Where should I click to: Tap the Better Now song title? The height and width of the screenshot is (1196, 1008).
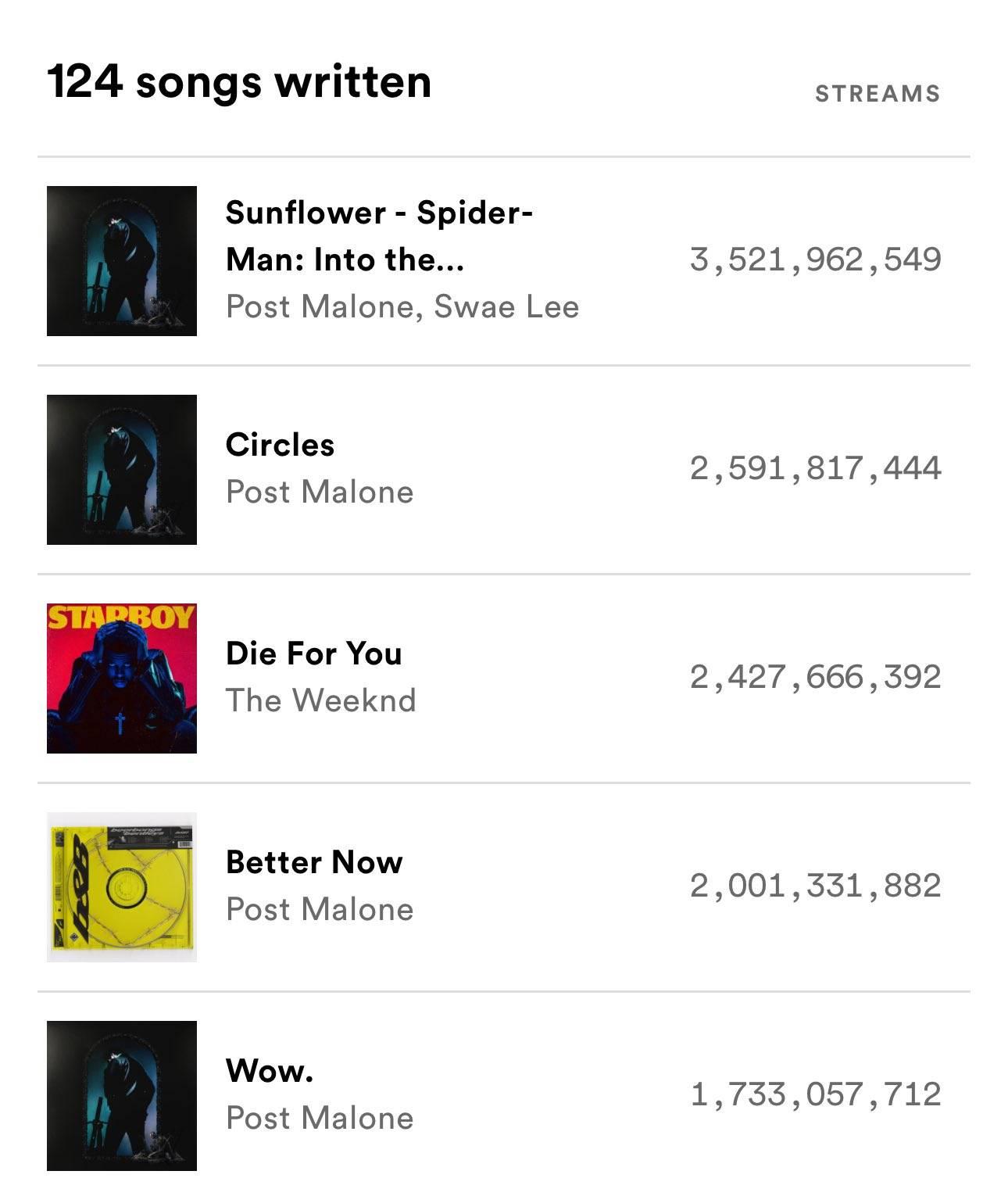tap(314, 862)
